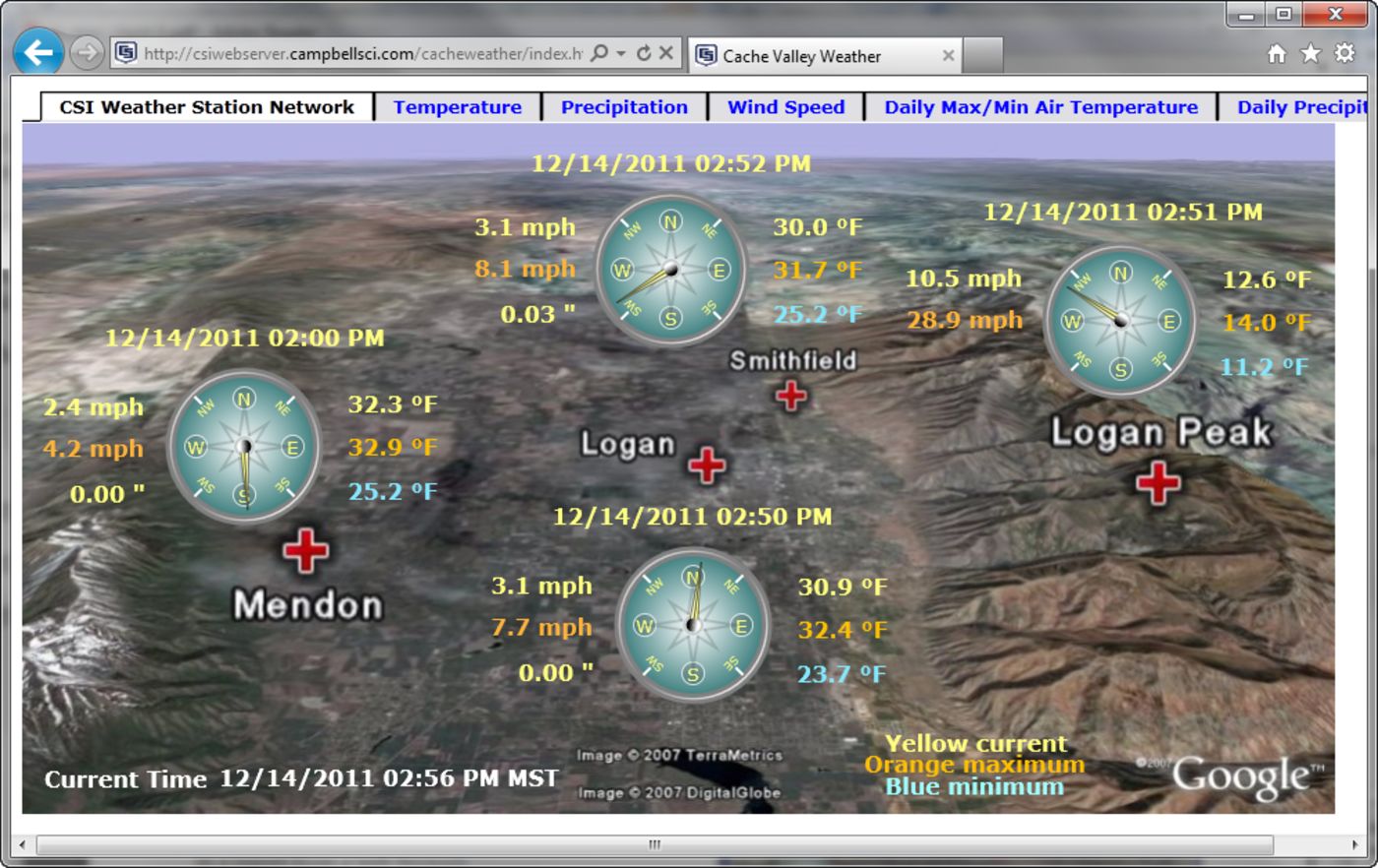Click the 28.9 mph max wind value

click(x=965, y=320)
